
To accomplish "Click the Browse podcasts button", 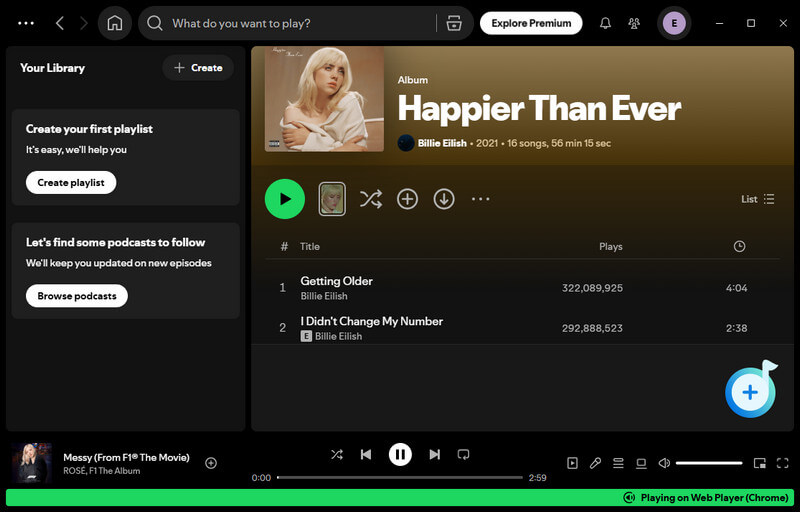I will point(77,295).
